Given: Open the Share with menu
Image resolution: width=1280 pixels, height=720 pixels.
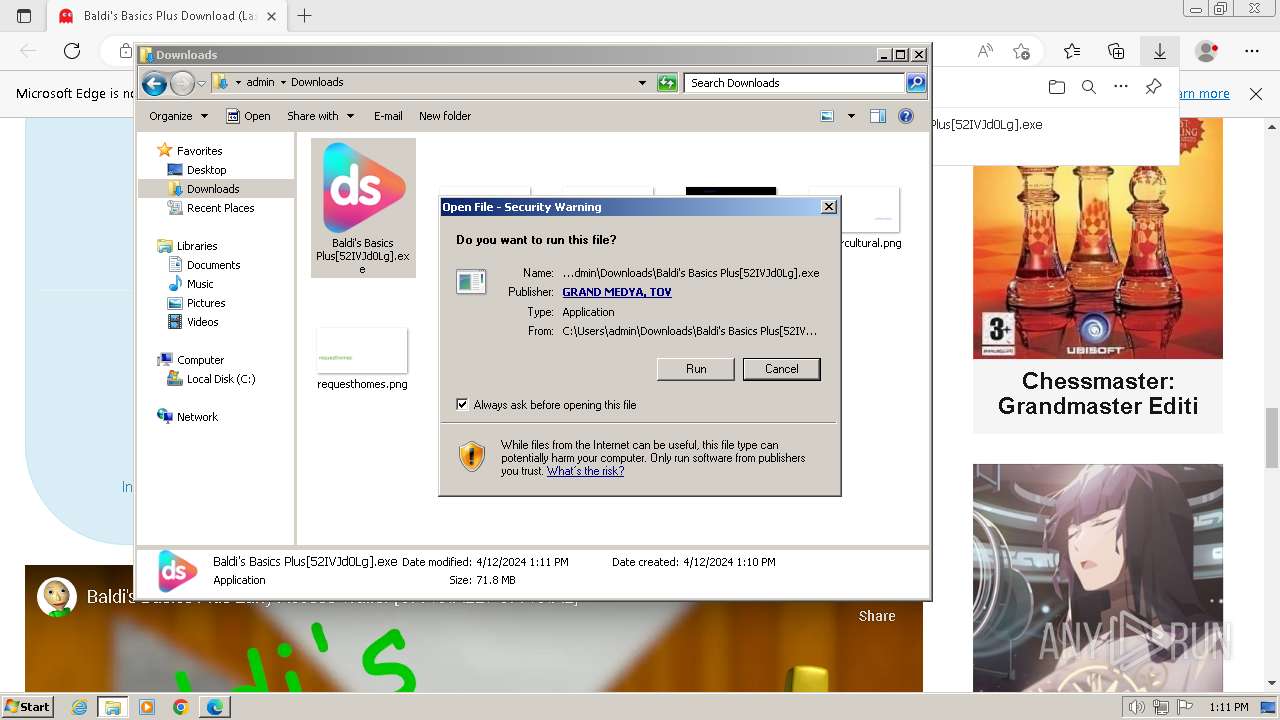Looking at the screenshot, I should [320, 116].
